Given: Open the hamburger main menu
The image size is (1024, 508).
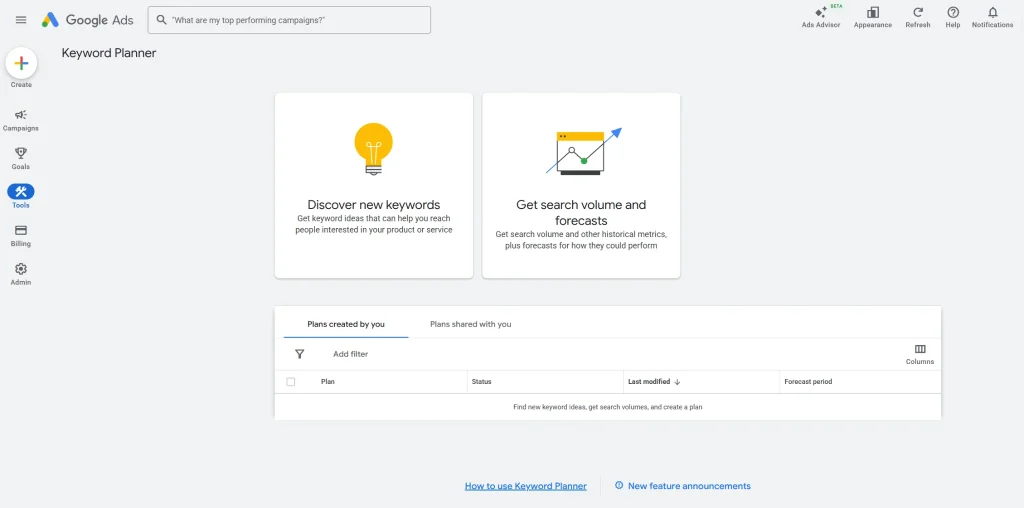Looking at the screenshot, I should tap(21, 20).
